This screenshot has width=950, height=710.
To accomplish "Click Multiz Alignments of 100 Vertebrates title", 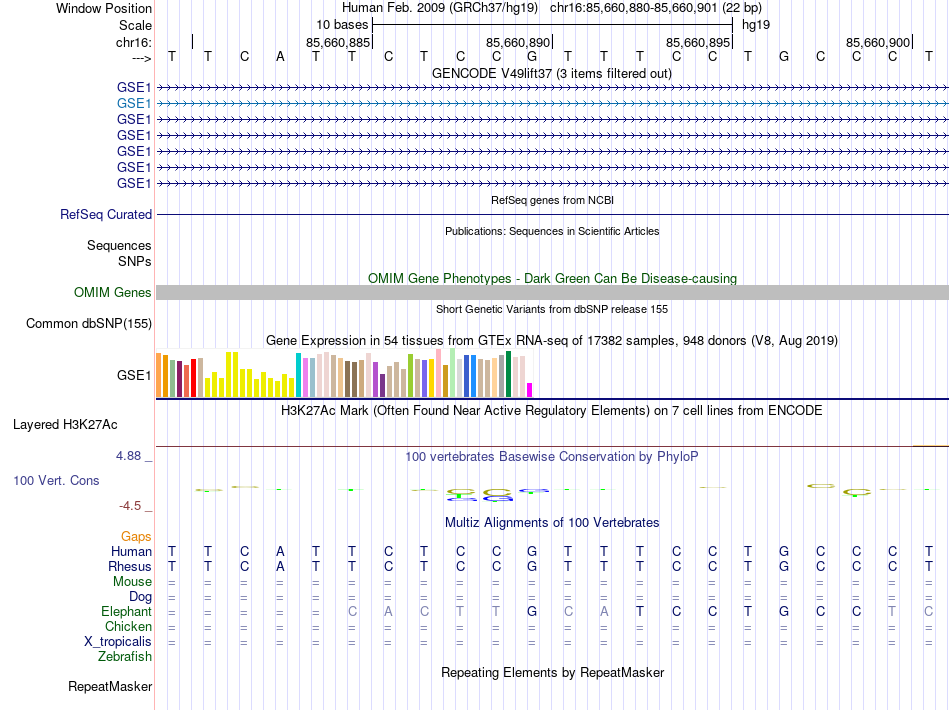I will (x=551, y=523).
